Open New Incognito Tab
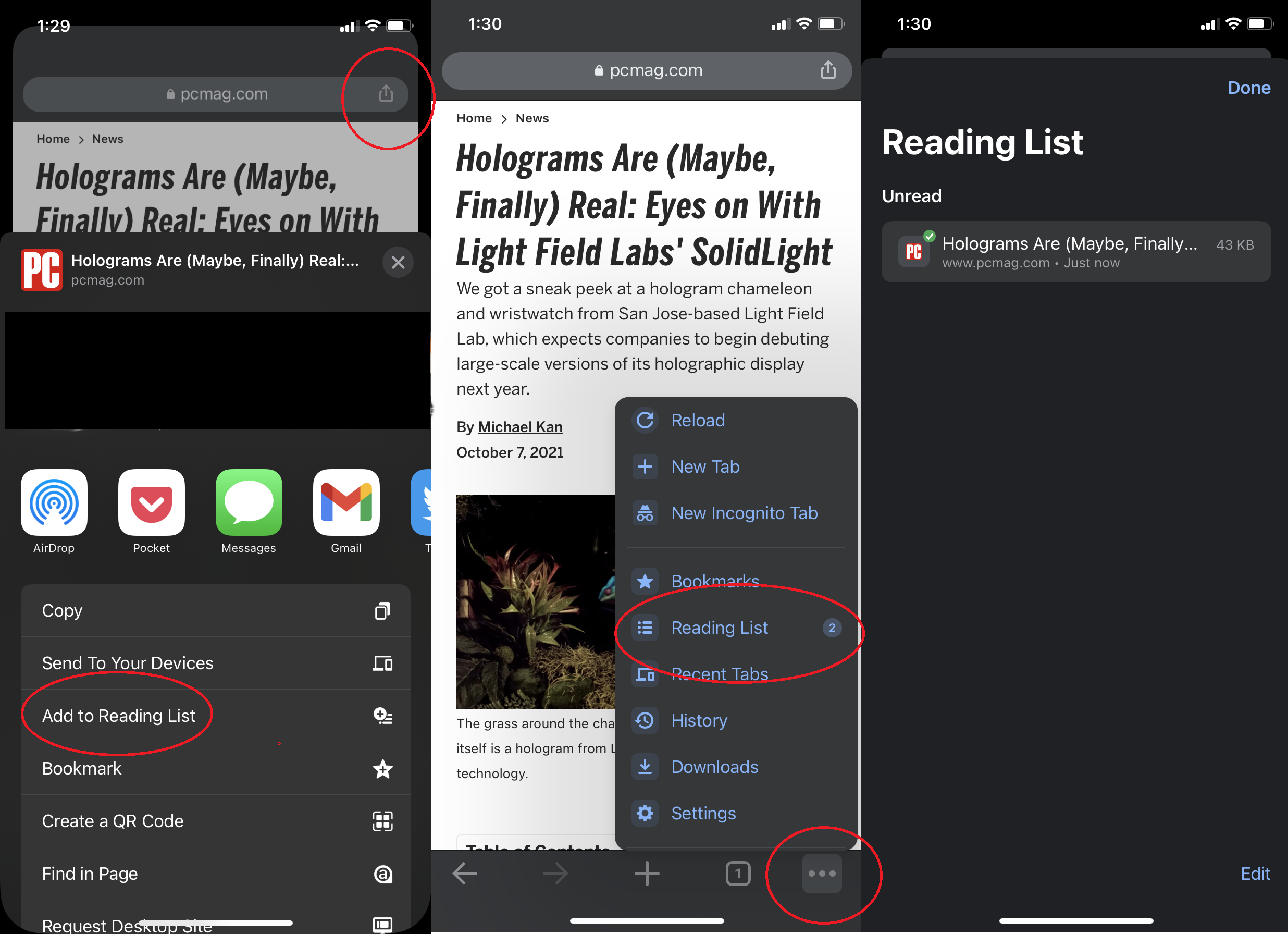1288x934 pixels. click(x=736, y=513)
